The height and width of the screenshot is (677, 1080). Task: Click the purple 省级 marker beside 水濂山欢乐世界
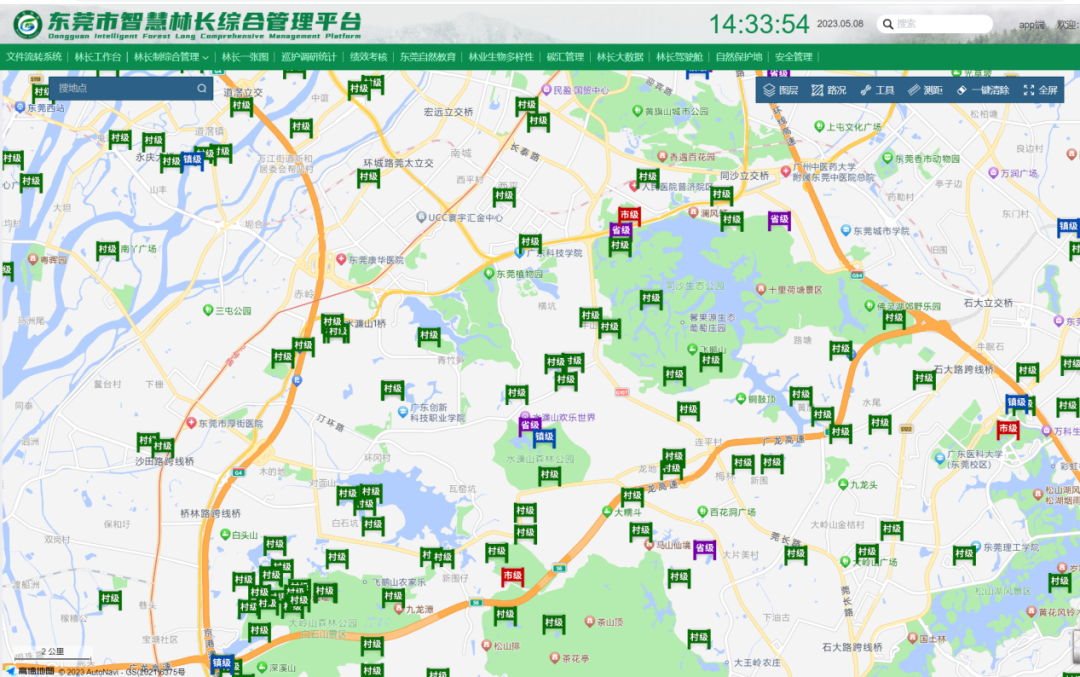coord(529,425)
